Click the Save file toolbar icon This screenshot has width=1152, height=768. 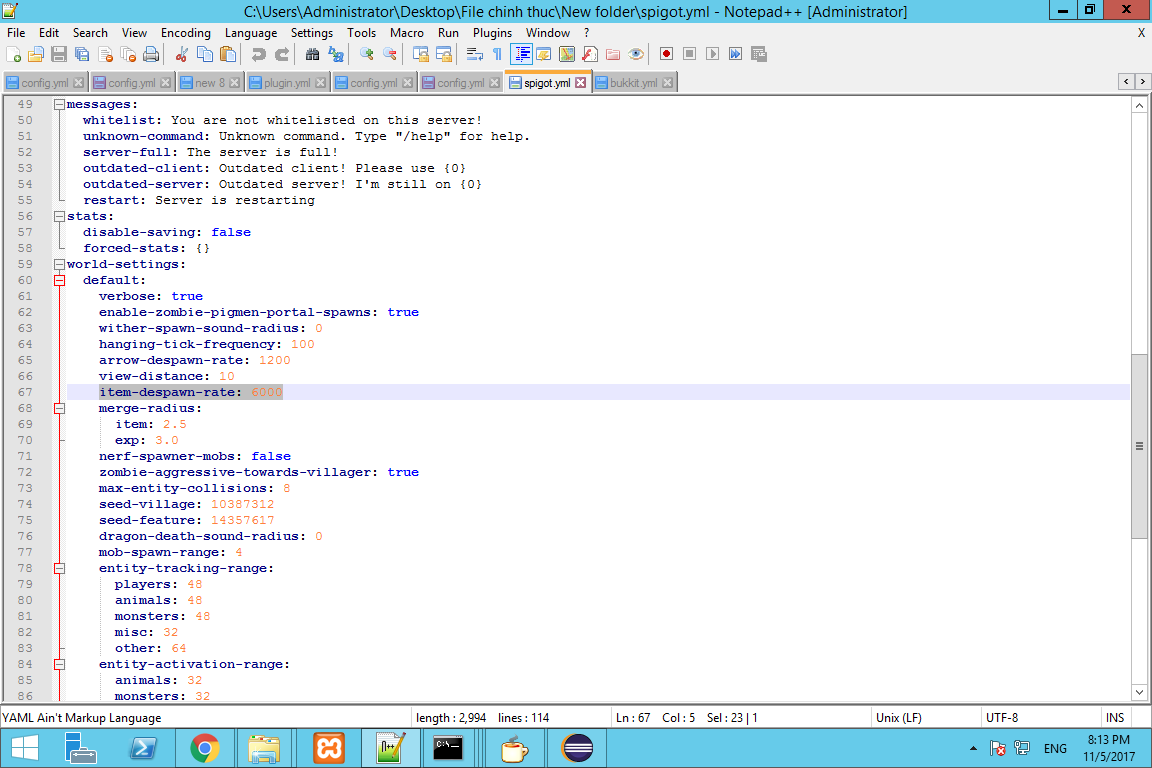(58, 54)
